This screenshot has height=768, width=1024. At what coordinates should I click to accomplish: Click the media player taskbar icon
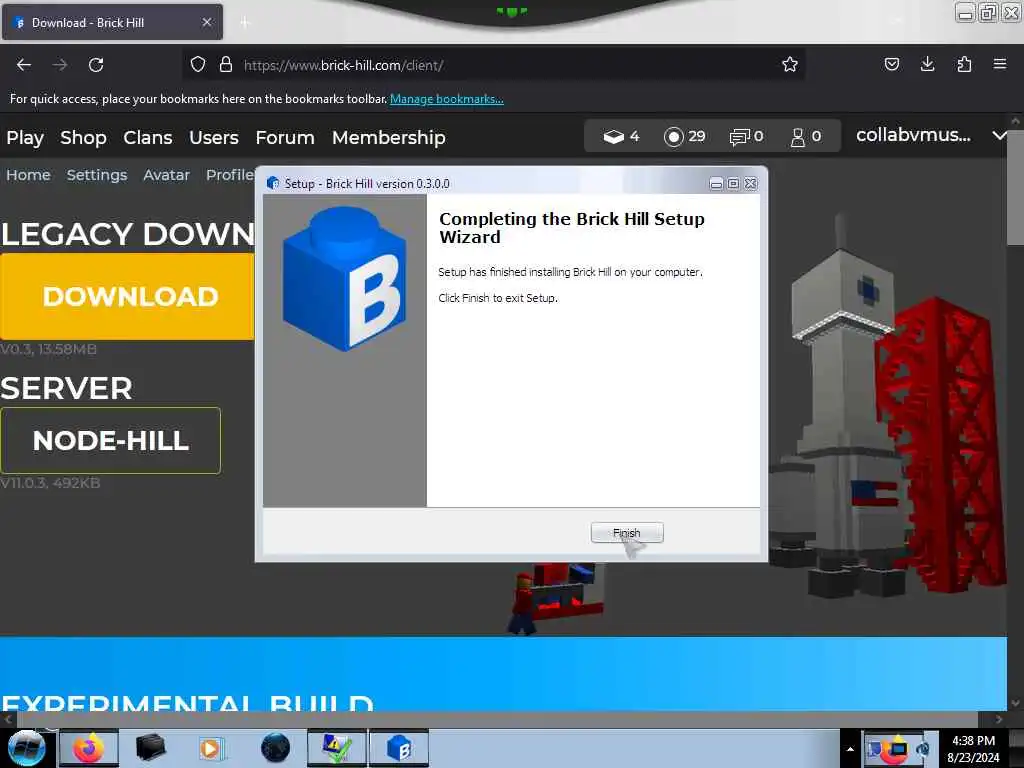point(211,748)
